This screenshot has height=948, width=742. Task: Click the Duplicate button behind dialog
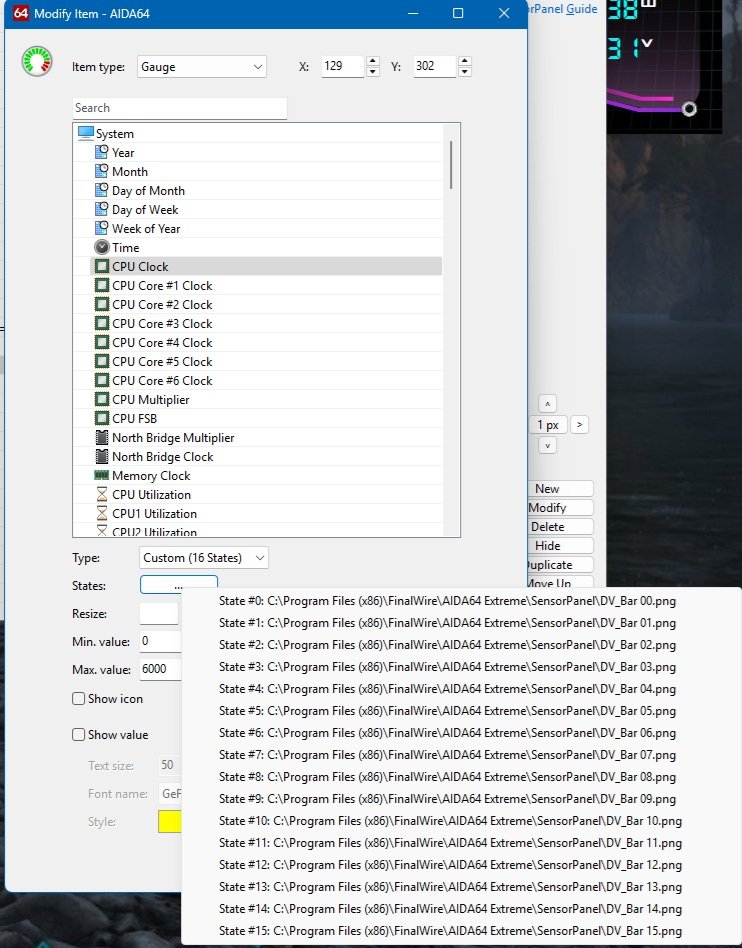pos(561,565)
